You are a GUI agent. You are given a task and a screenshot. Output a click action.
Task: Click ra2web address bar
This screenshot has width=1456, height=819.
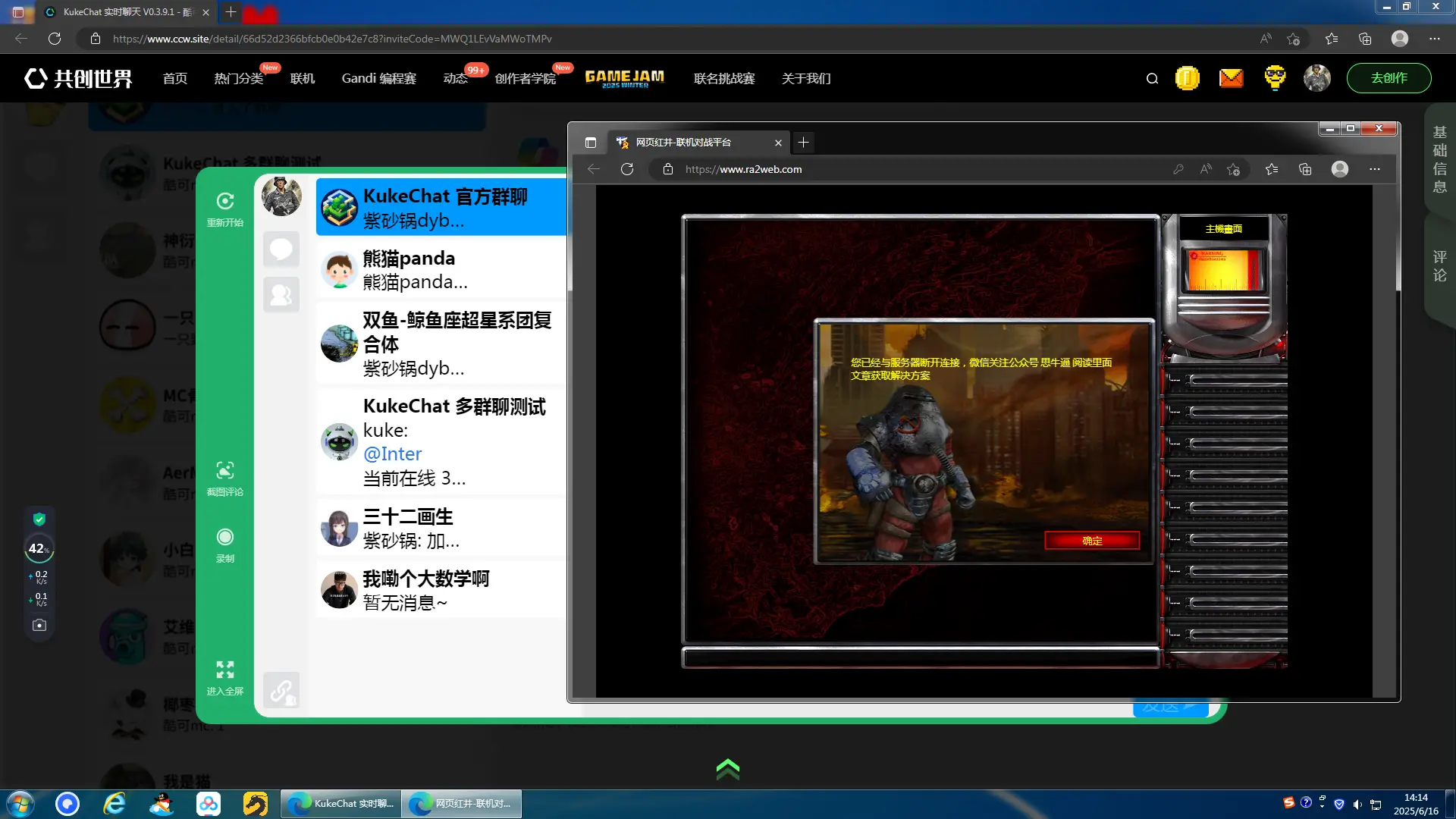tap(910, 169)
